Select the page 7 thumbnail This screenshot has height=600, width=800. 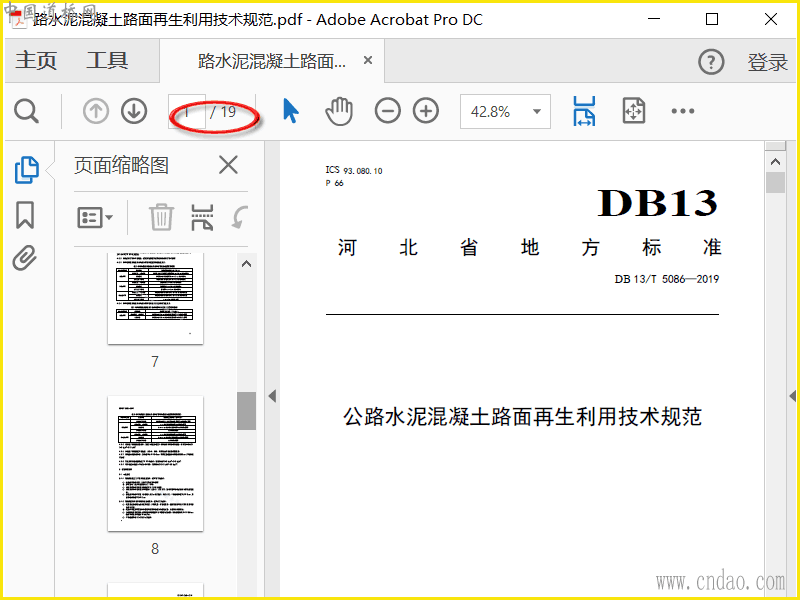tap(156, 298)
